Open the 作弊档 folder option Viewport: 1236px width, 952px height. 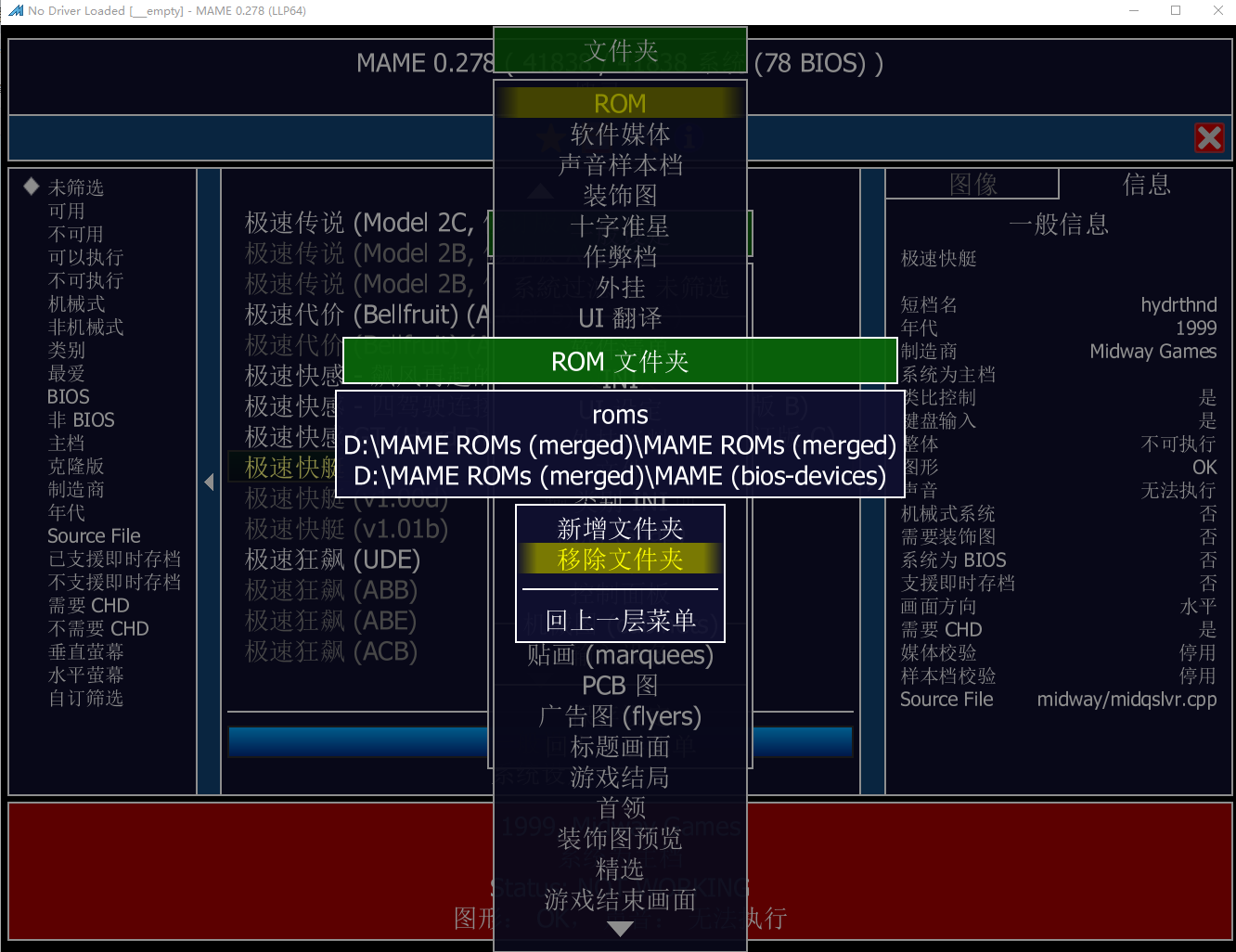click(x=620, y=256)
